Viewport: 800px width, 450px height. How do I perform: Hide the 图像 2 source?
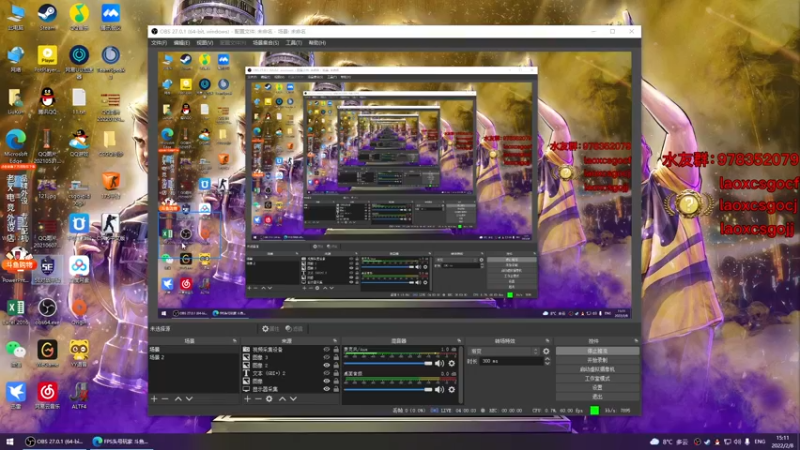click(327, 365)
